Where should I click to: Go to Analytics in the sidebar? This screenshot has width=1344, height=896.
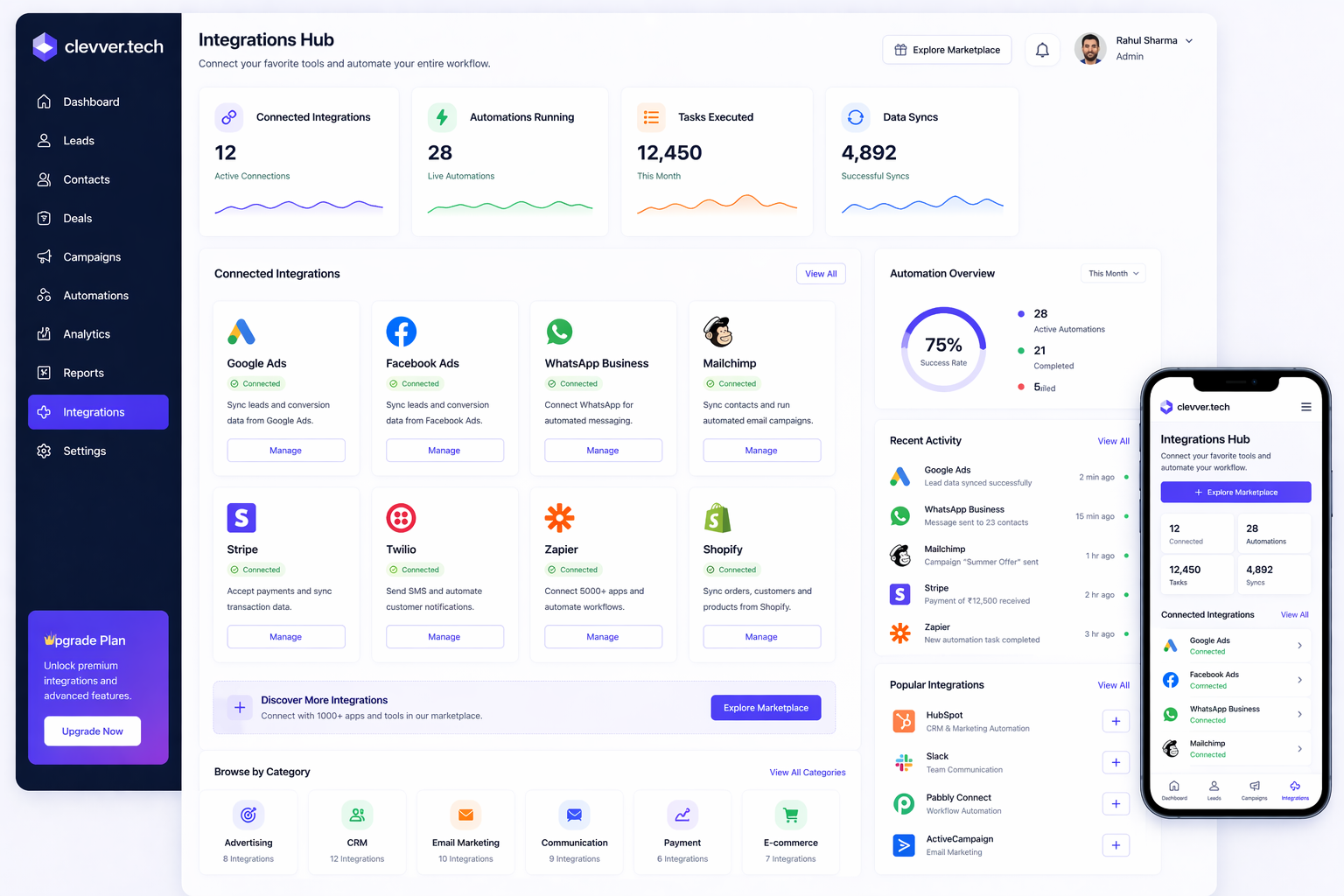87,334
